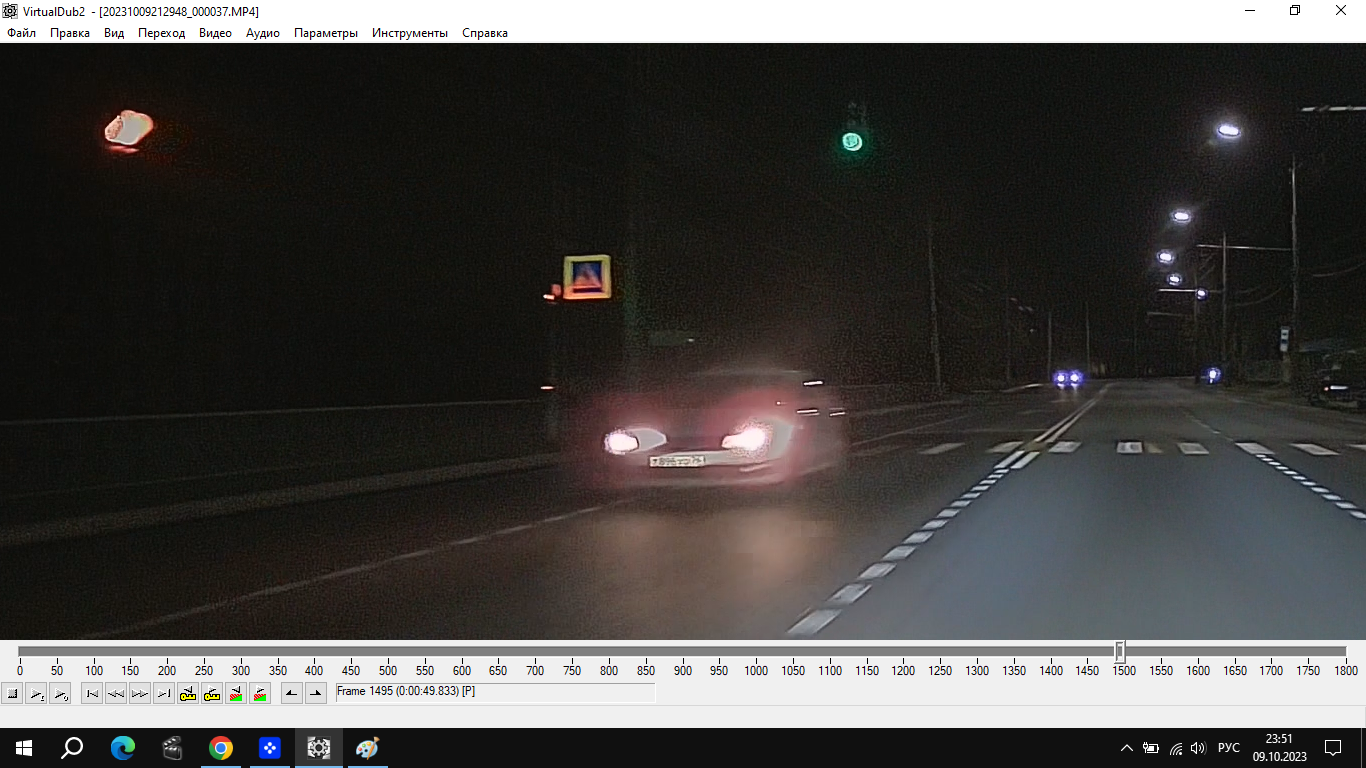Go to previous keyframe
Screen dimensions: 1366x768
(x=188, y=693)
